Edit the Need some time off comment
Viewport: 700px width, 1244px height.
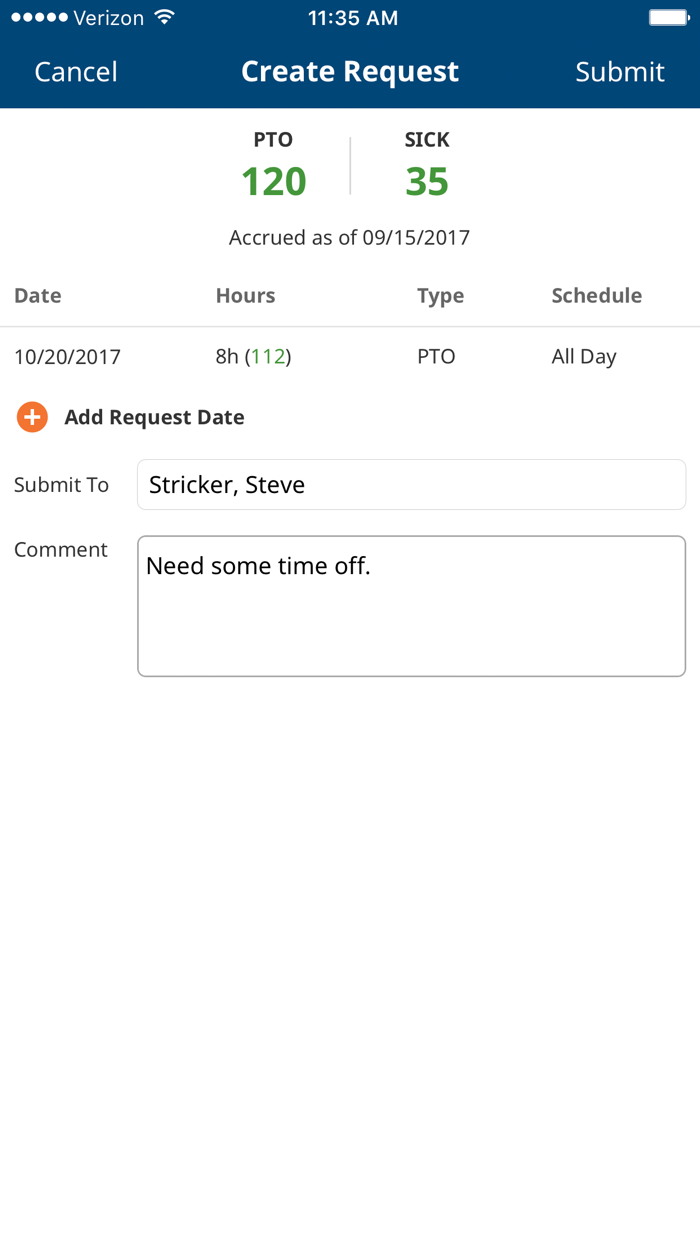tap(411, 605)
